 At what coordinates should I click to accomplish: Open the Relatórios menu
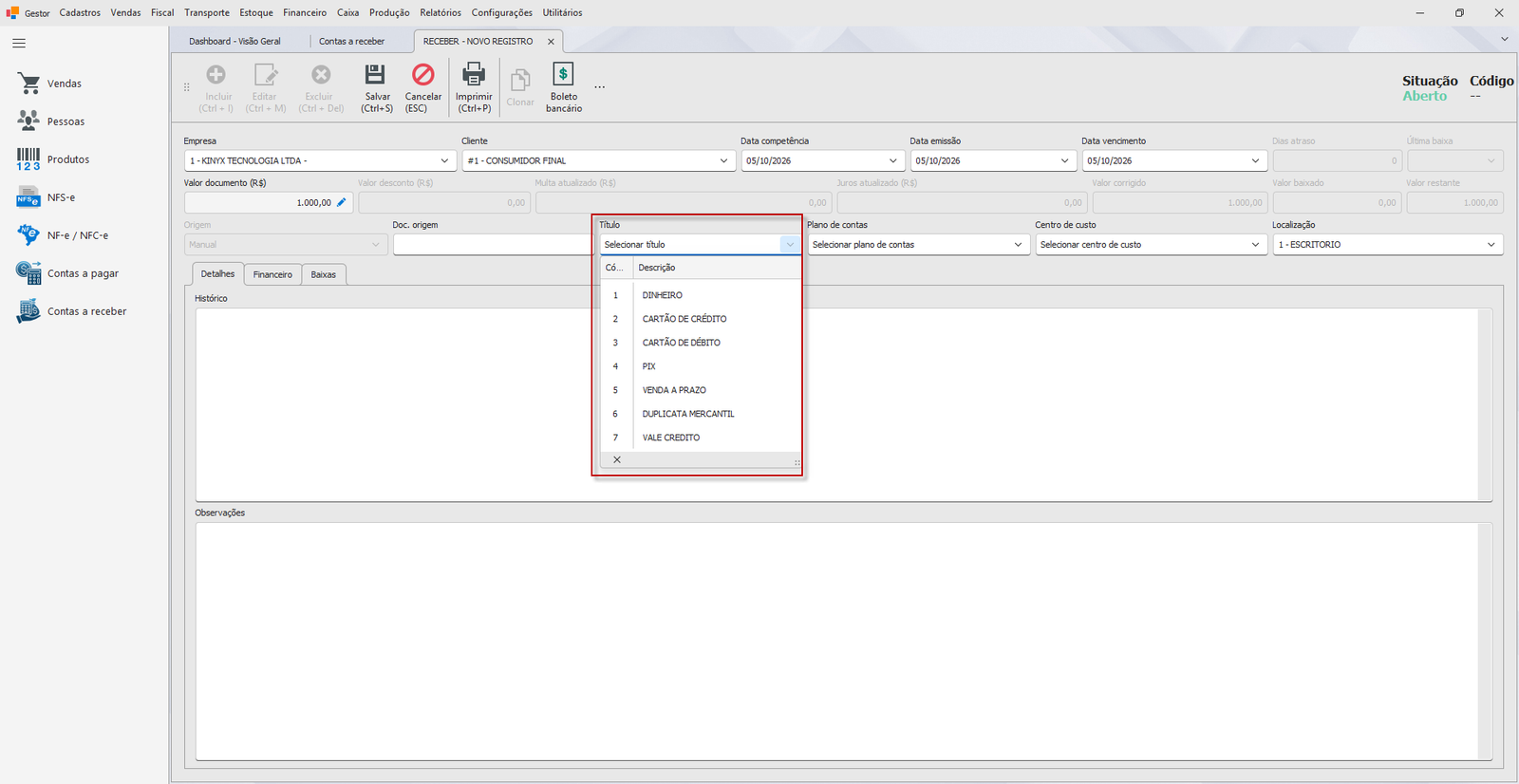pyautogui.click(x=441, y=12)
